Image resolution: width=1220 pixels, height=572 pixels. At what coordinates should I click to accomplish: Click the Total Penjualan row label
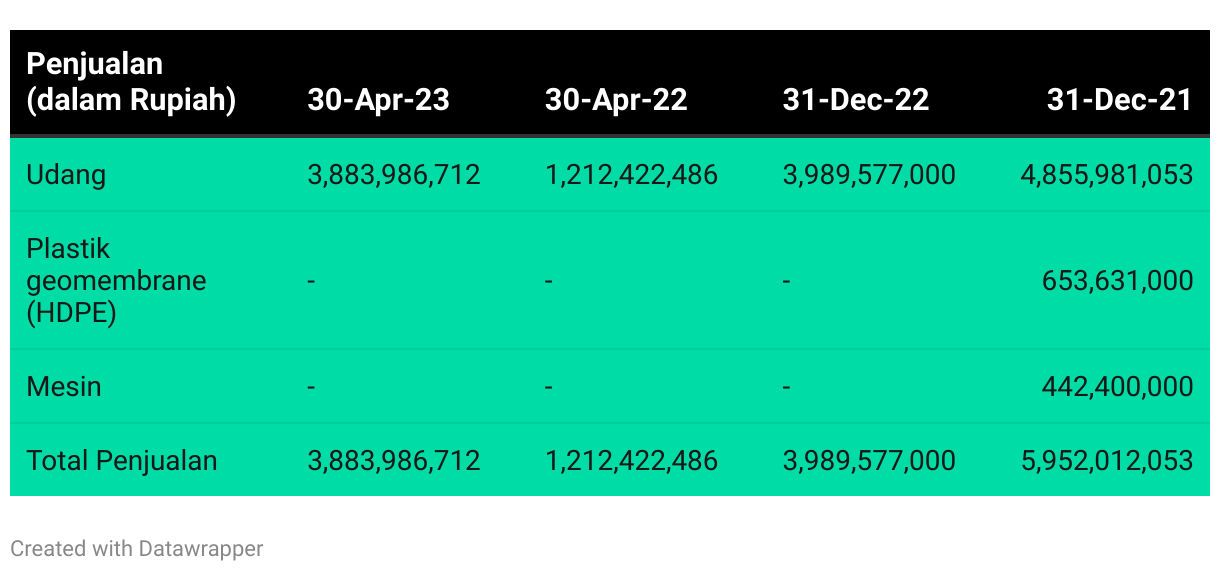(122, 460)
